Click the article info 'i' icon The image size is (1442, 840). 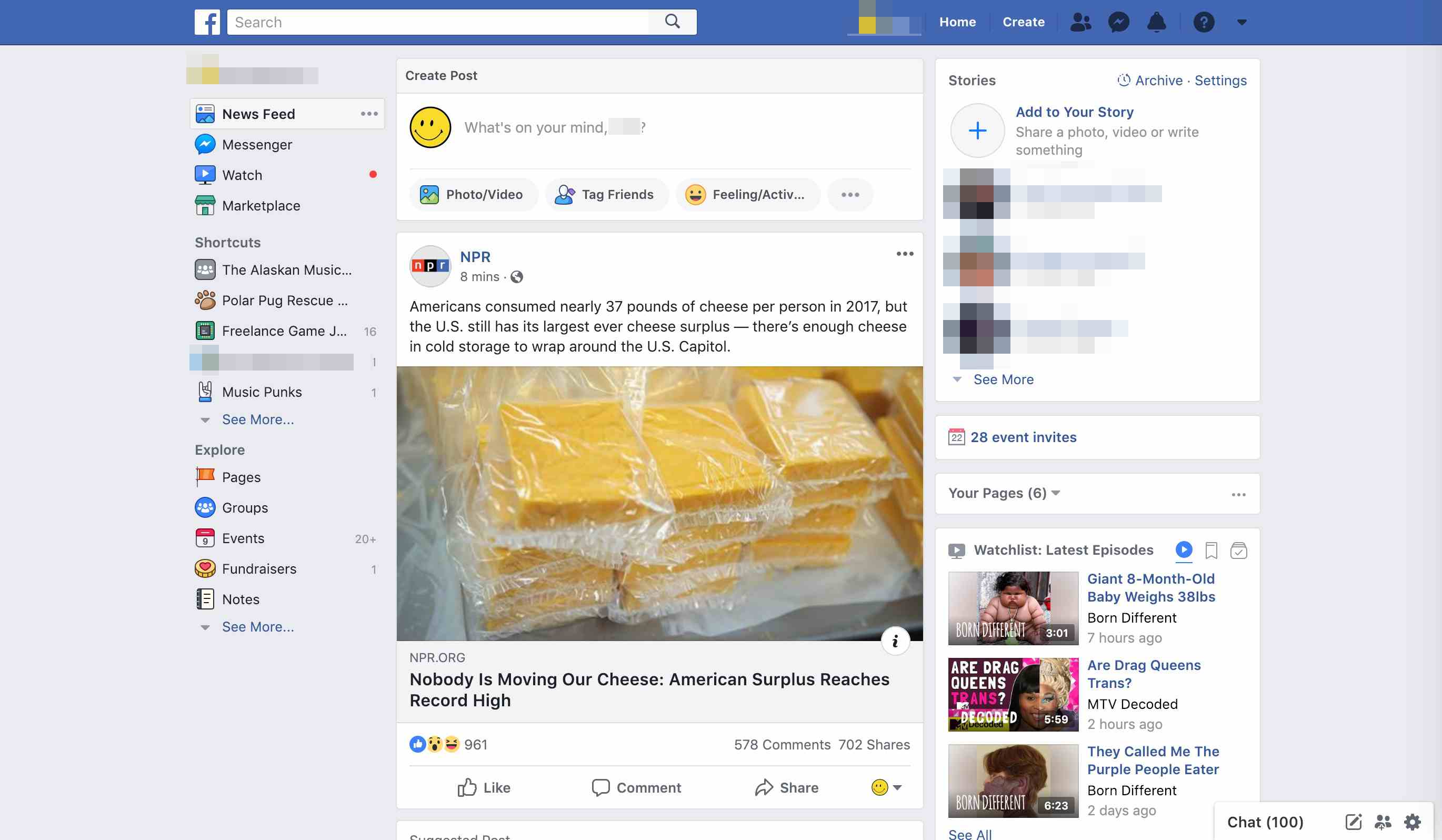pos(895,642)
